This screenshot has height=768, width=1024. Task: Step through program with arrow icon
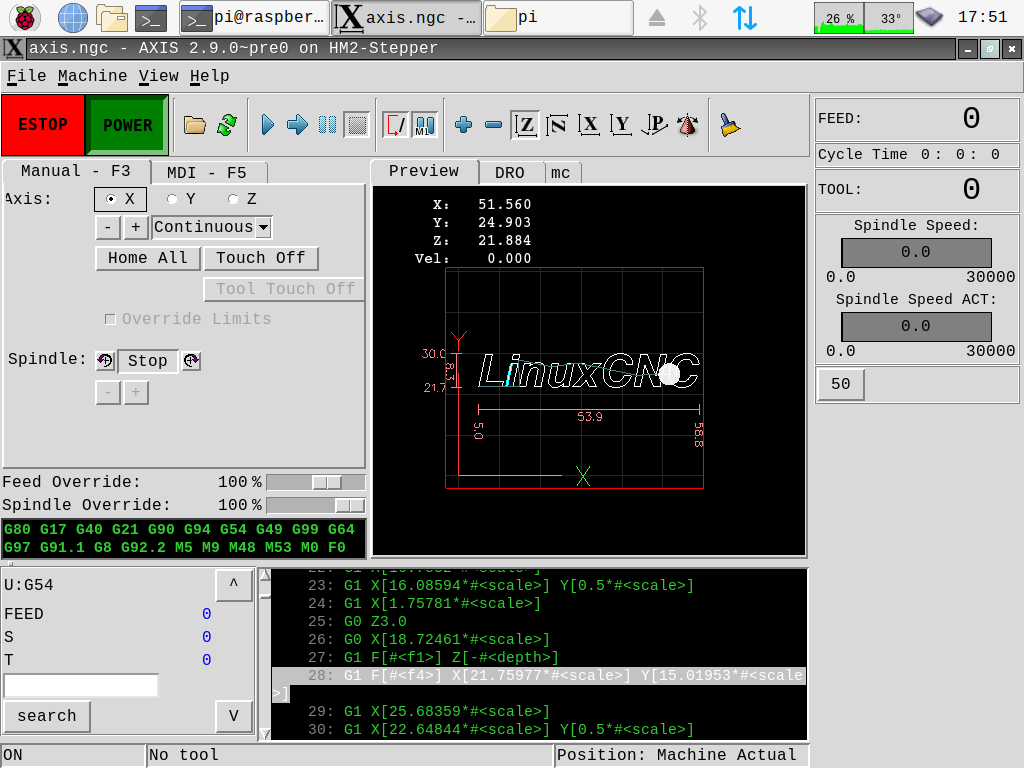pos(297,125)
